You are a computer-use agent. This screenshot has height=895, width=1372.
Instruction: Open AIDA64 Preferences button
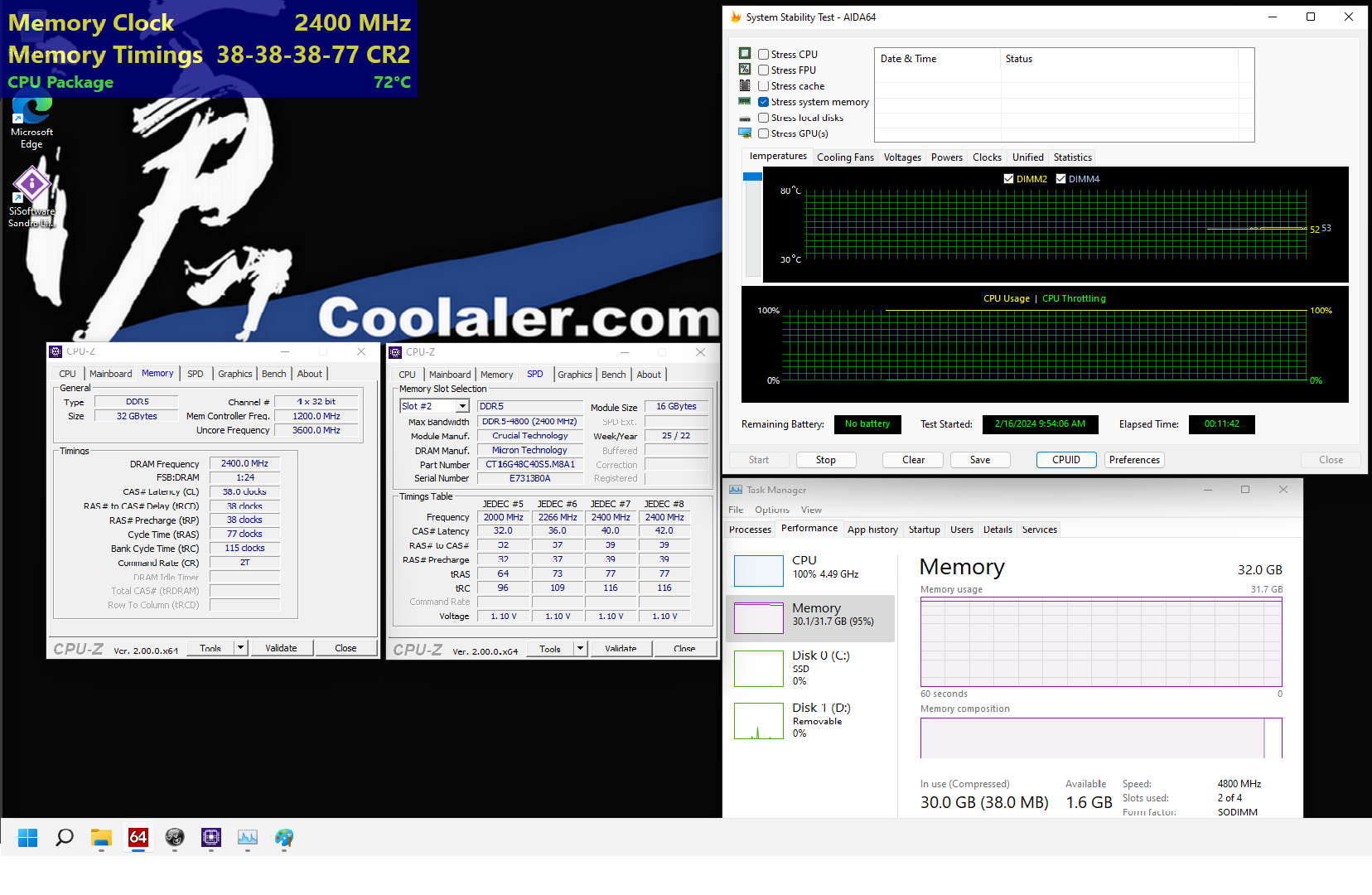1135,460
